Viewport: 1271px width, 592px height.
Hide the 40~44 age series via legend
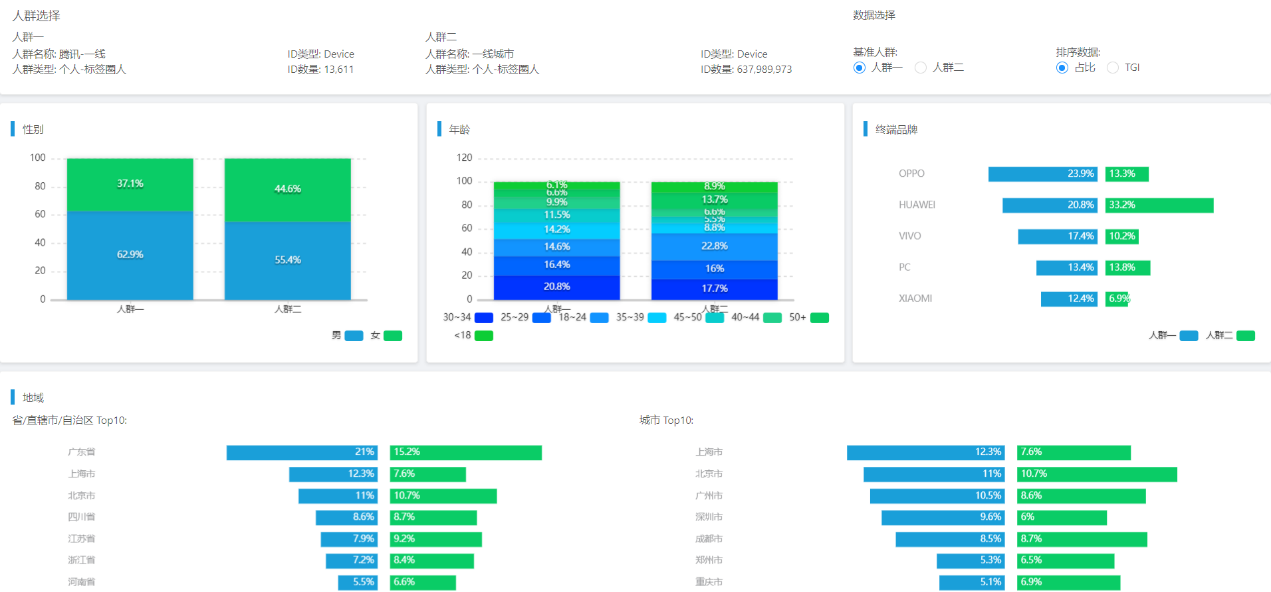pos(772,318)
